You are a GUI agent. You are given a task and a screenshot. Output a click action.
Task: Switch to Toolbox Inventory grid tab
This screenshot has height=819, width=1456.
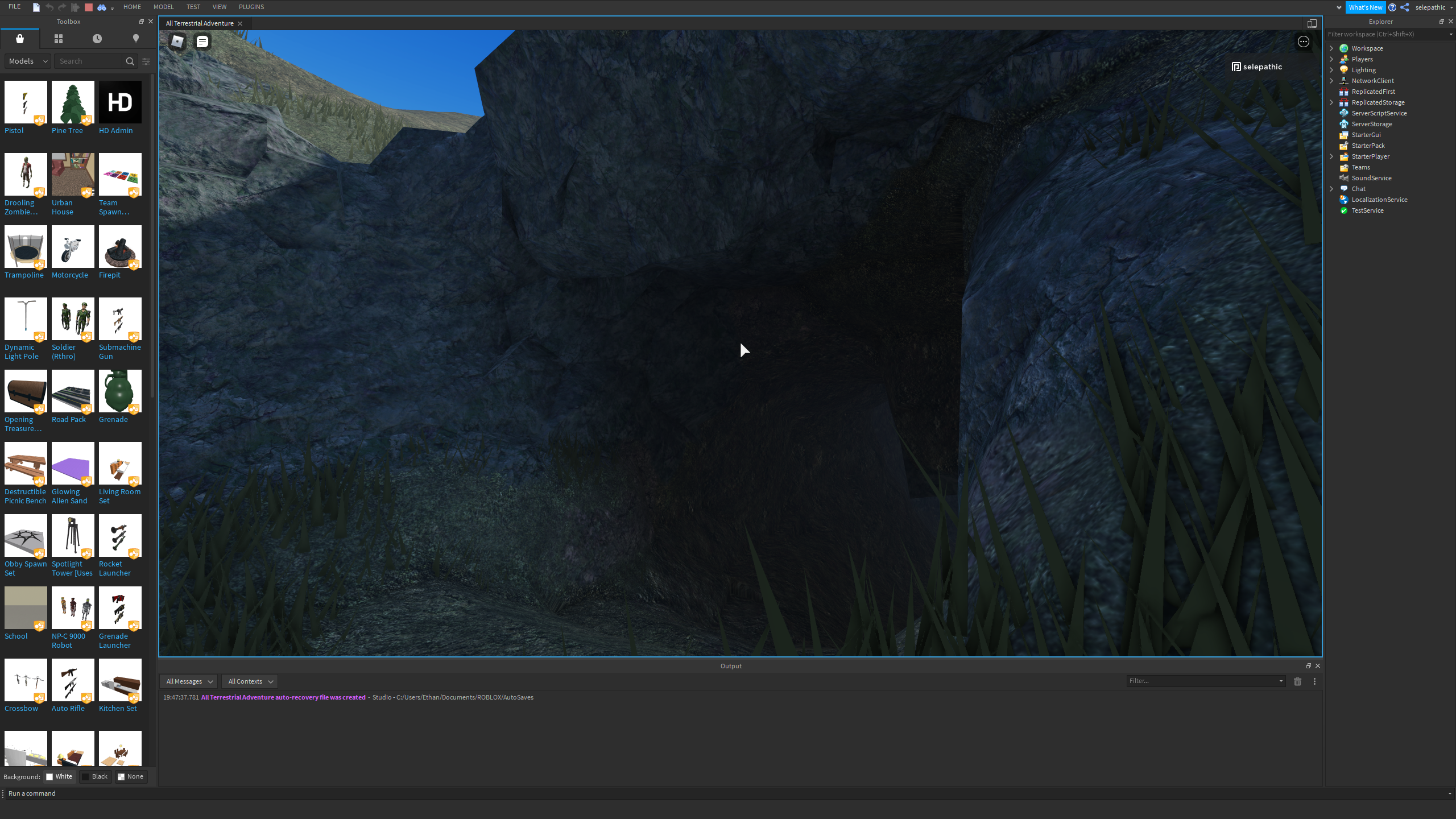pyautogui.click(x=59, y=39)
